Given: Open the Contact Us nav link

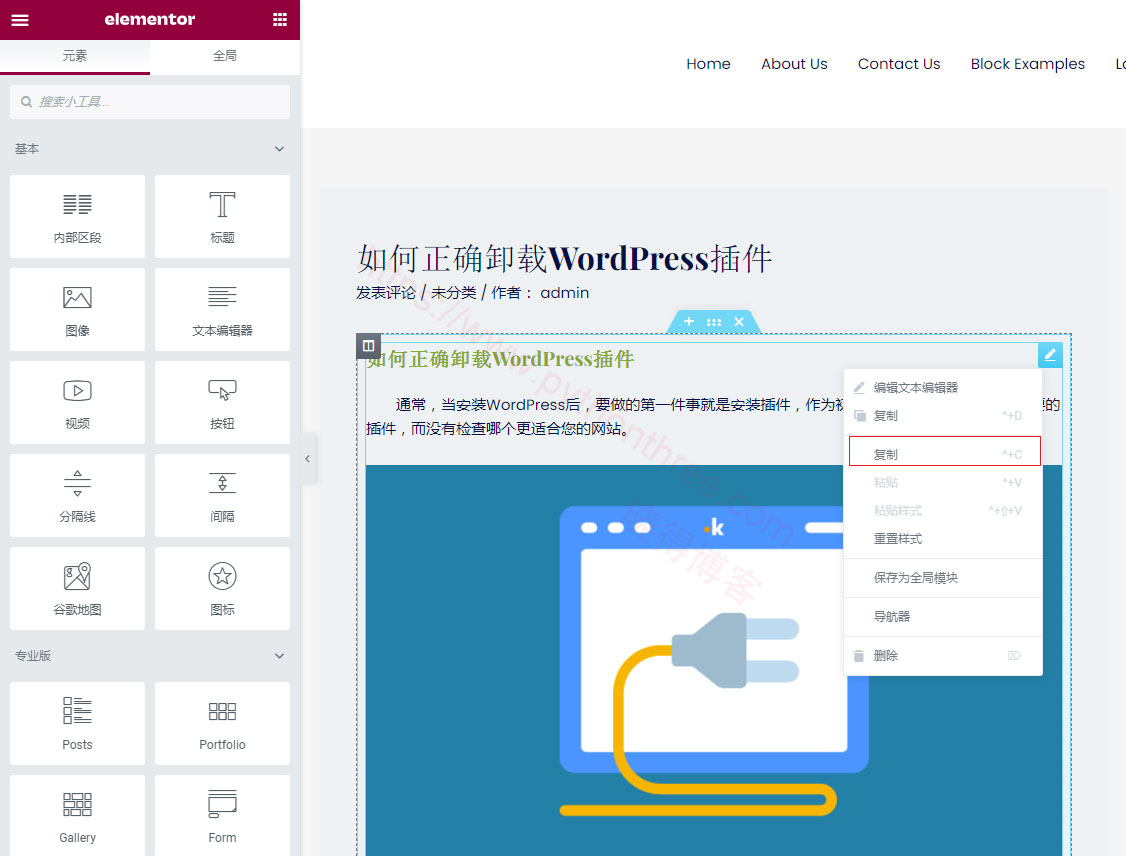Looking at the screenshot, I should [x=899, y=64].
